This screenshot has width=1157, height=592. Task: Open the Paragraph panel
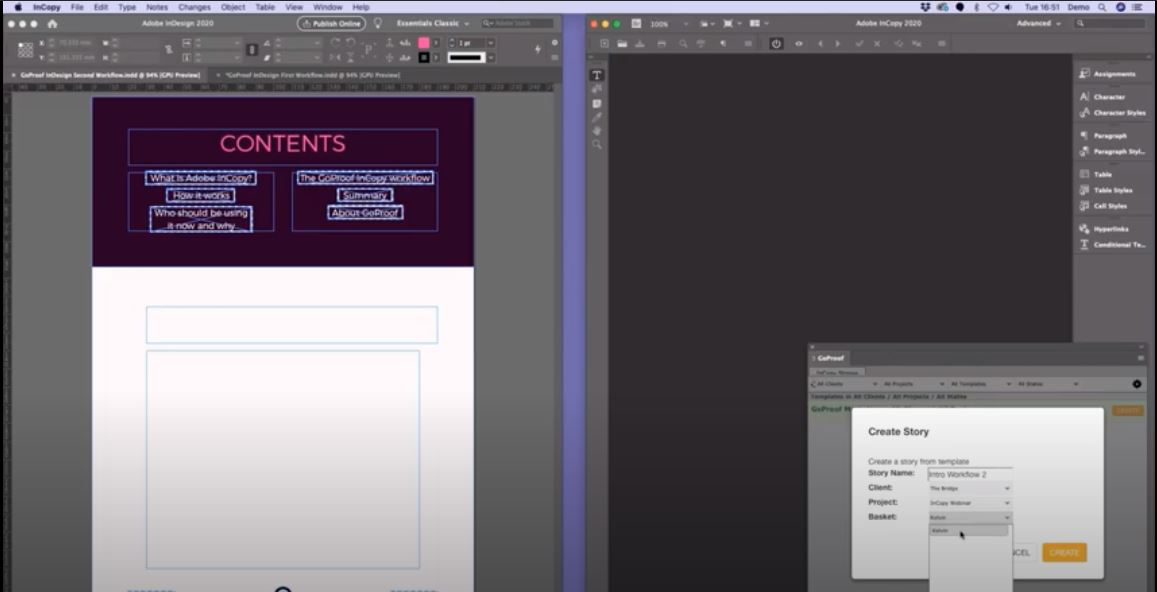click(x=1102, y=136)
